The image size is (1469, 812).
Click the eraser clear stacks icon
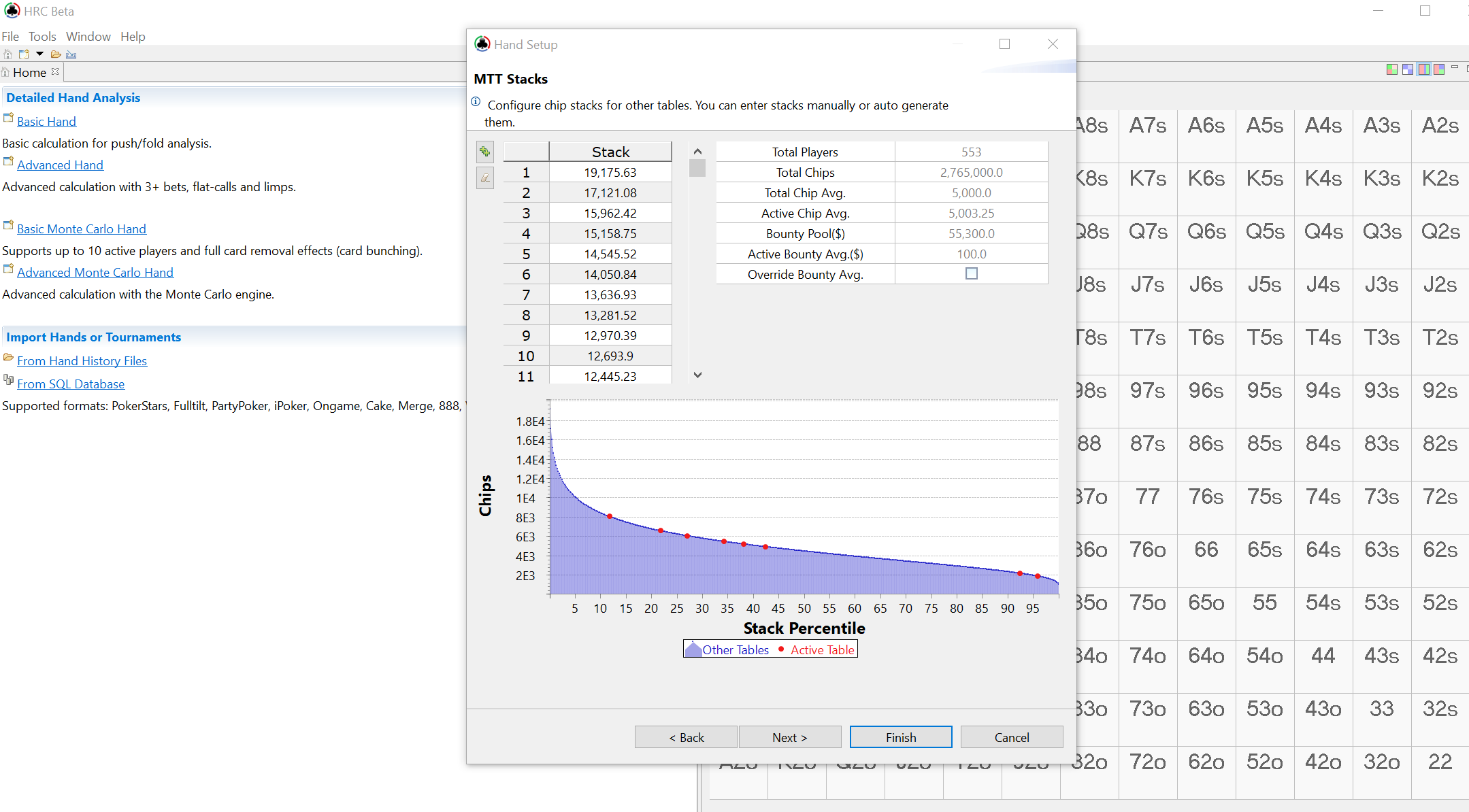tap(484, 178)
